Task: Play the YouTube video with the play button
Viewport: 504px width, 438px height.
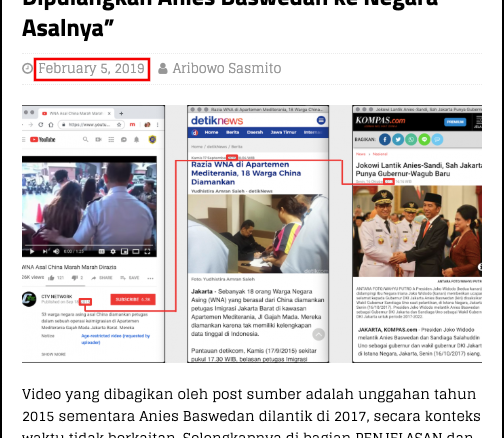Action: click(32, 252)
